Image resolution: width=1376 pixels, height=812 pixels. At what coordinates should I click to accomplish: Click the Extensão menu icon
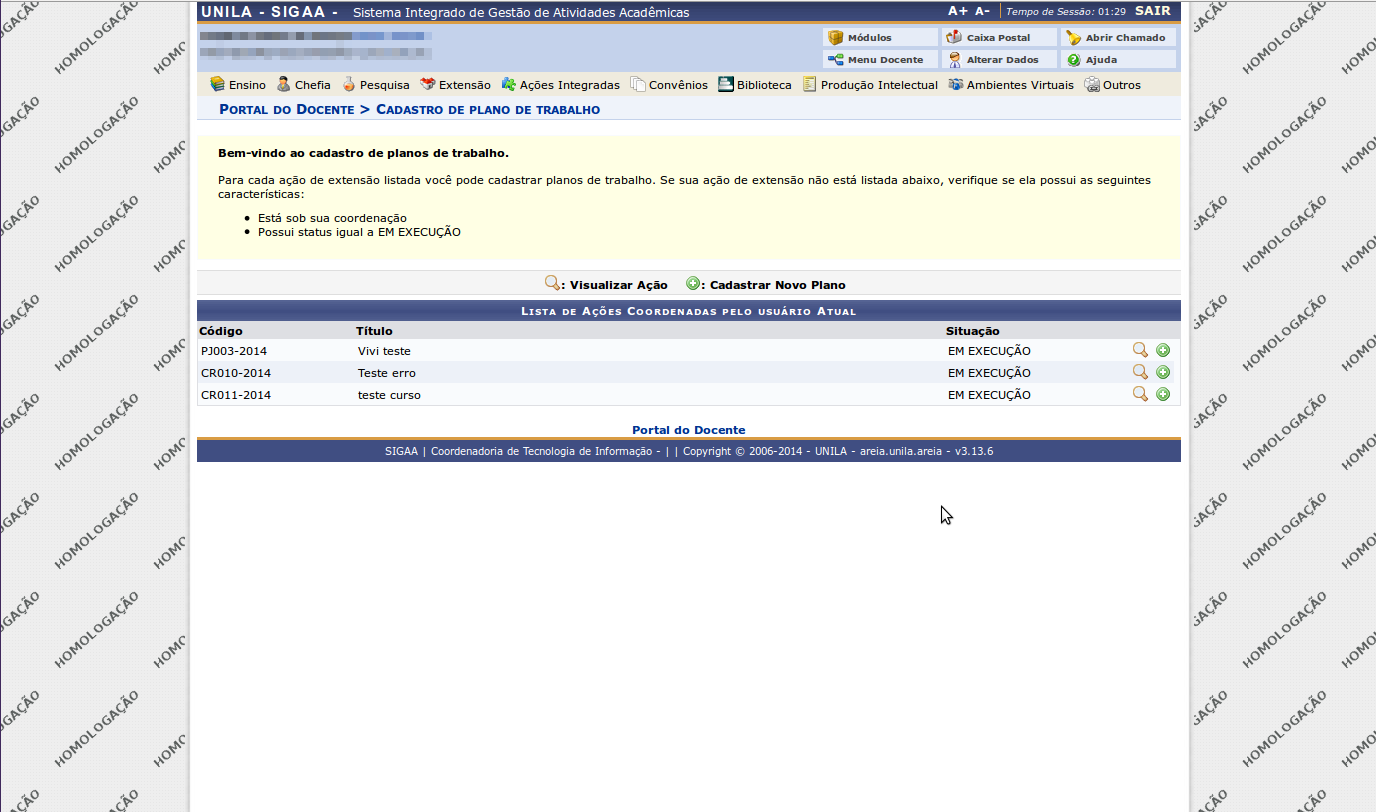click(x=428, y=84)
